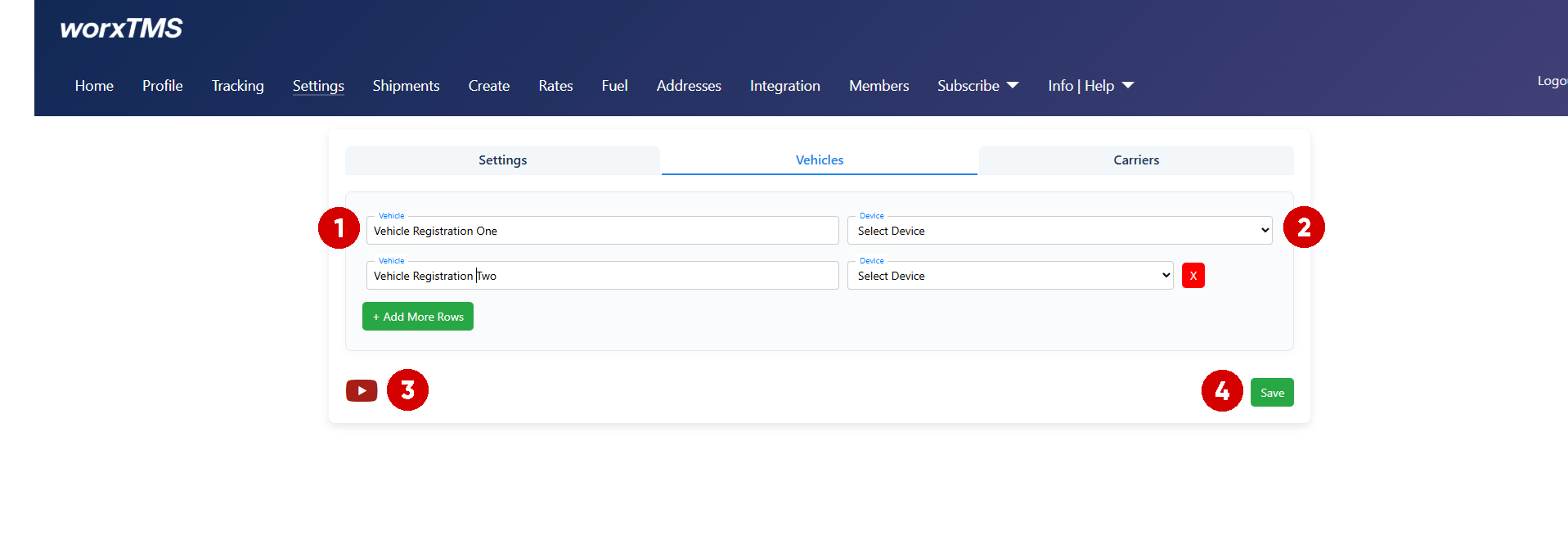The width and height of the screenshot is (1568, 558).
Task: Click the green Save button
Action: click(x=1271, y=393)
